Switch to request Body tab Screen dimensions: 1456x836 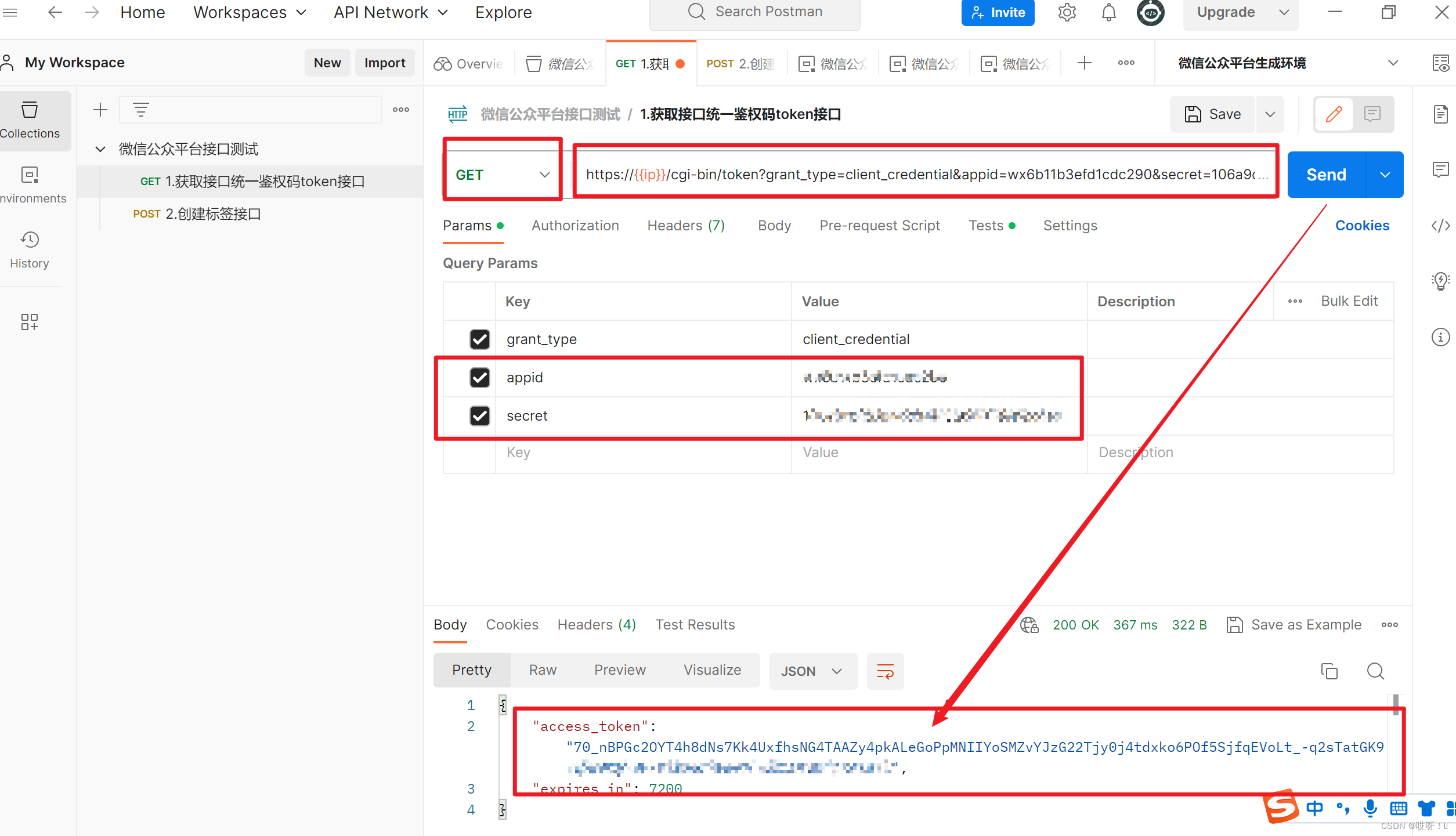(774, 225)
